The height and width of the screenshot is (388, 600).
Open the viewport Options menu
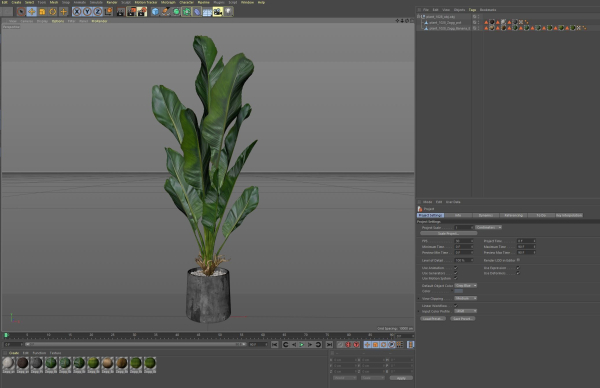(58, 21)
